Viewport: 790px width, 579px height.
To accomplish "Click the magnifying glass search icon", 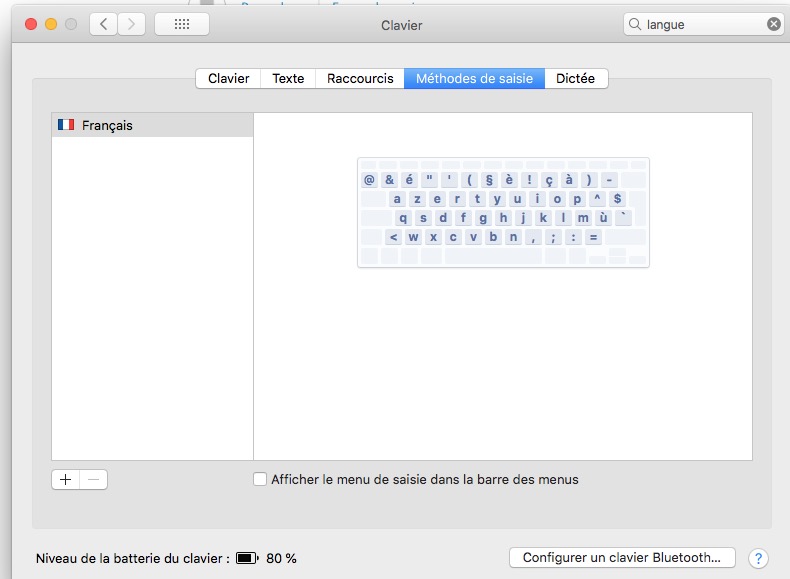I will (635, 24).
